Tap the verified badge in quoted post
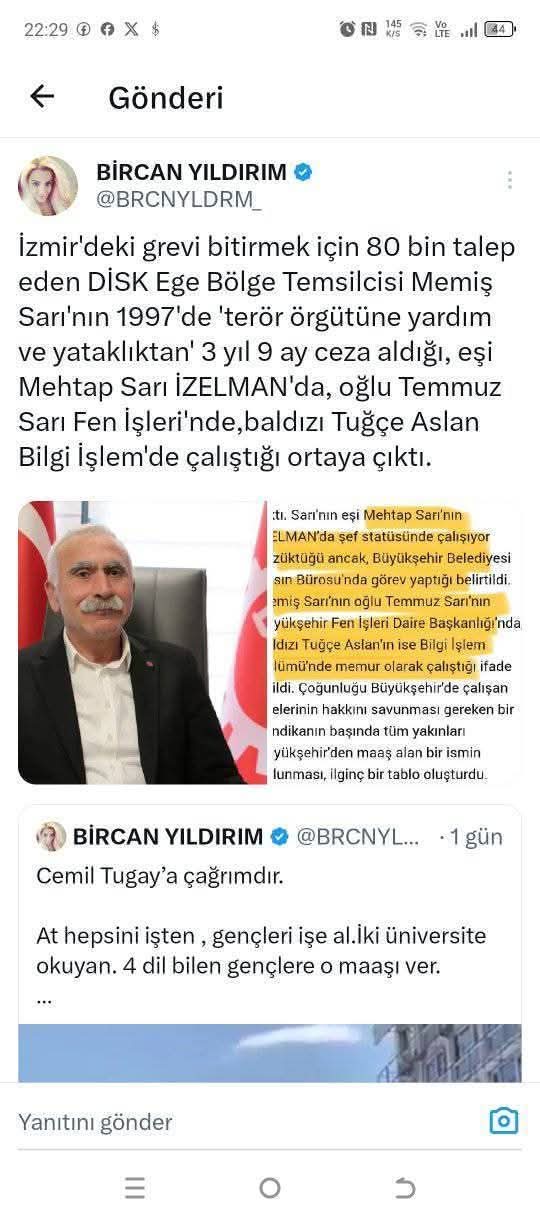Screen dimensions: 540x1218 click(281, 837)
